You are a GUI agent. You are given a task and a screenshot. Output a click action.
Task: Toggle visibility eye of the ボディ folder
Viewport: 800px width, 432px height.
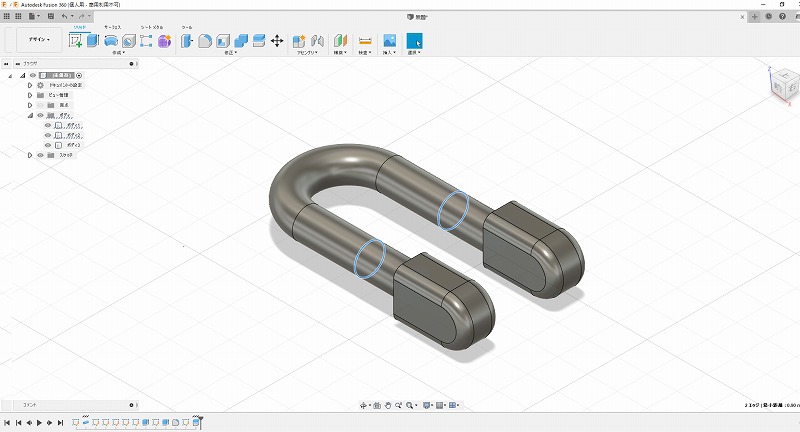tap(40, 115)
